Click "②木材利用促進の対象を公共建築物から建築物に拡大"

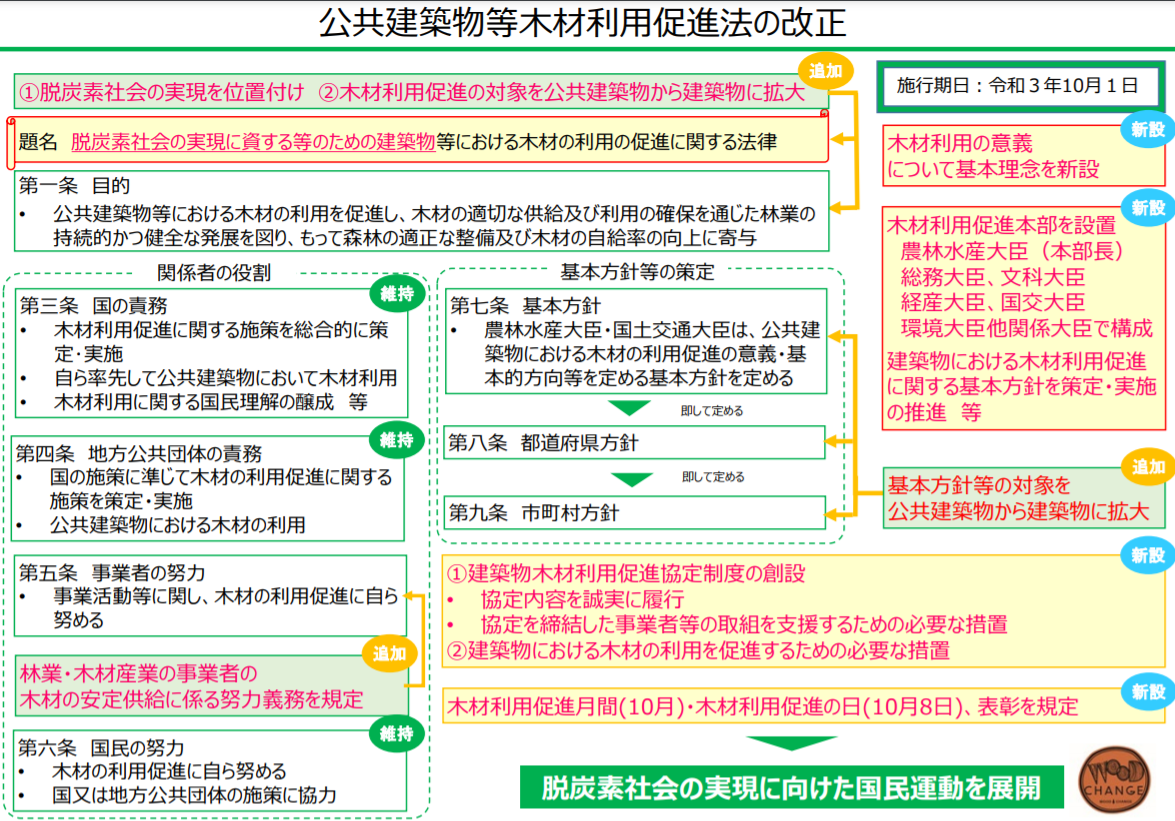click(562, 92)
